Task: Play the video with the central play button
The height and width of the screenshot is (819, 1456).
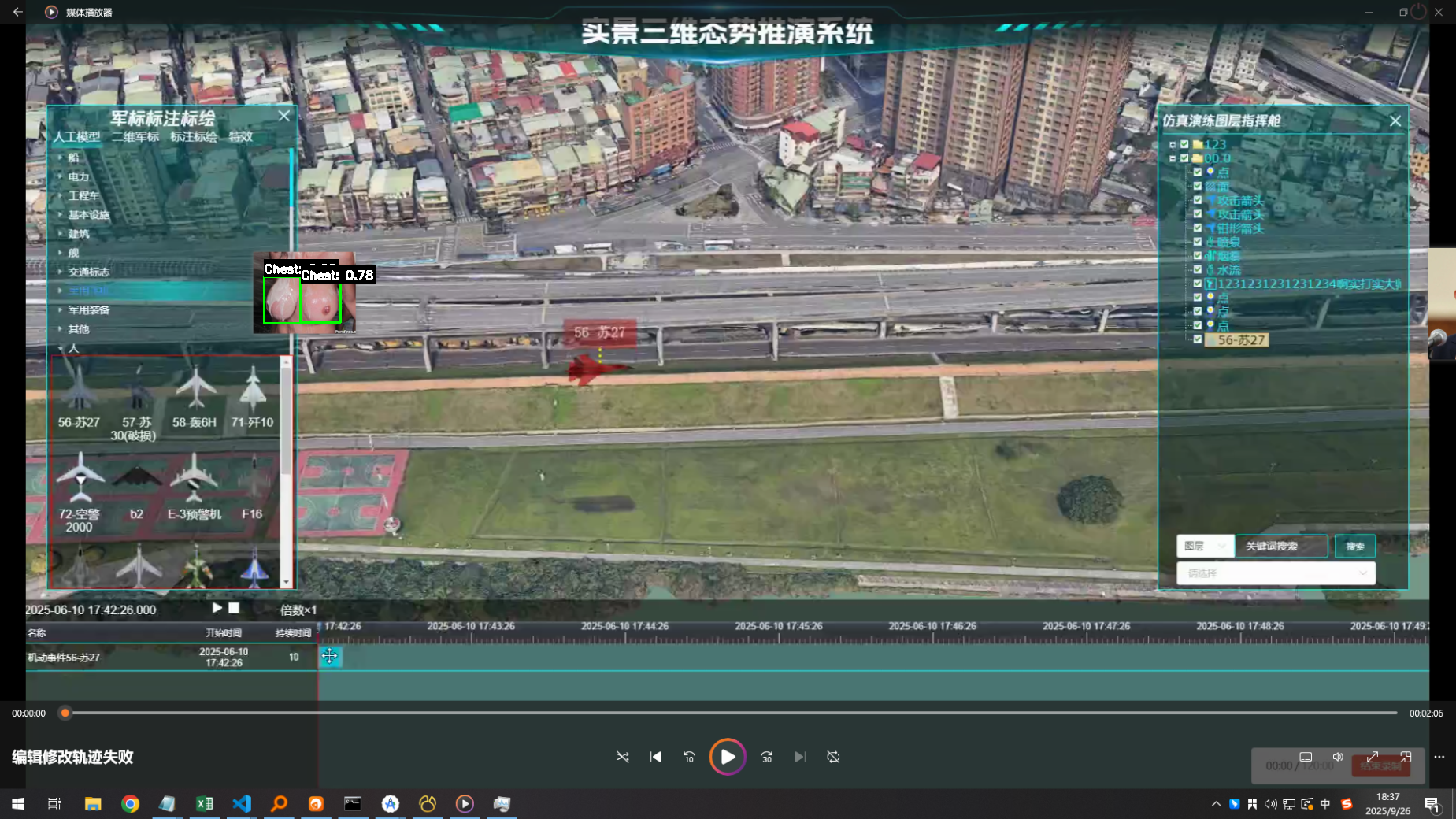Action: pyautogui.click(x=727, y=757)
